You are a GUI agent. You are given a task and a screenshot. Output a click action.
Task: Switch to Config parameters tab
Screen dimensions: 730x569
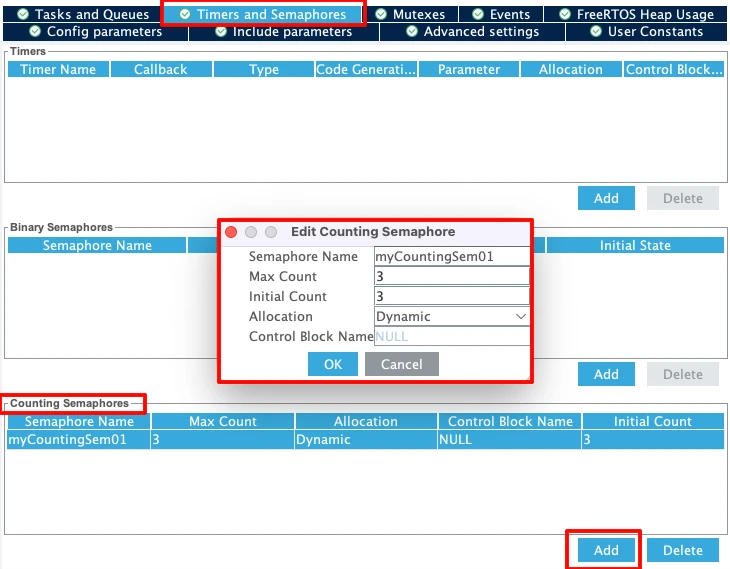tap(95, 32)
